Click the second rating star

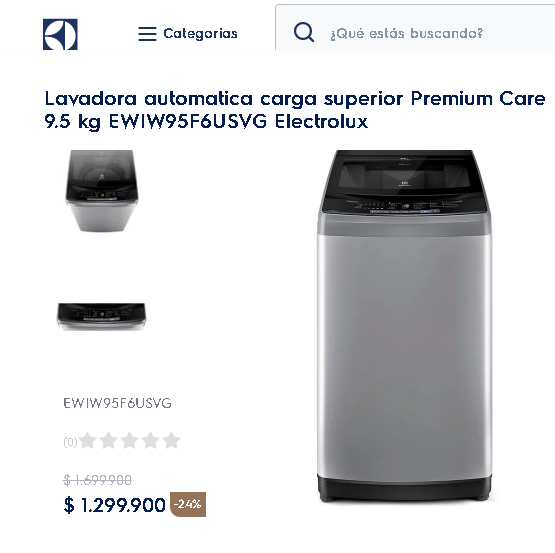(x=108, y=440)
